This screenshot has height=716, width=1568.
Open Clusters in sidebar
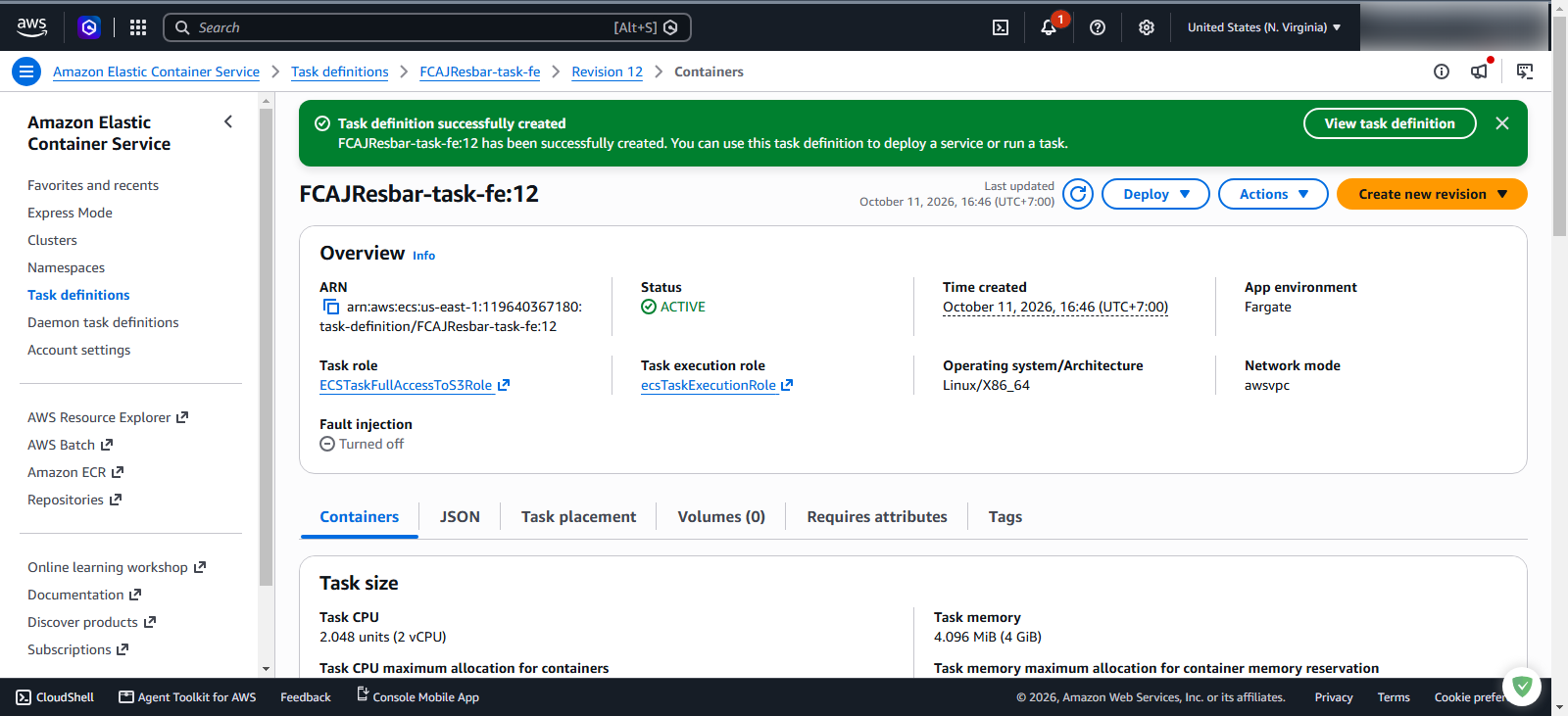[52, 240]
